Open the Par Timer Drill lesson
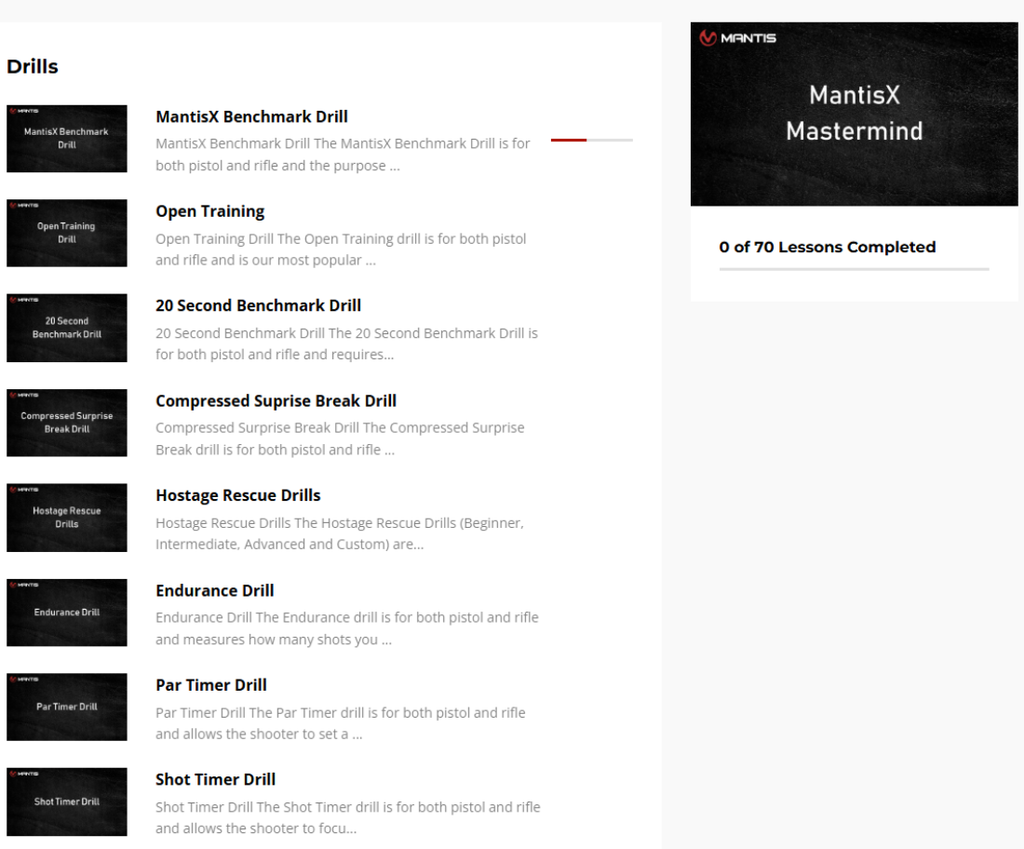Image resolution: width=1024 pixels, height=849 pixels. pos(211,685)
